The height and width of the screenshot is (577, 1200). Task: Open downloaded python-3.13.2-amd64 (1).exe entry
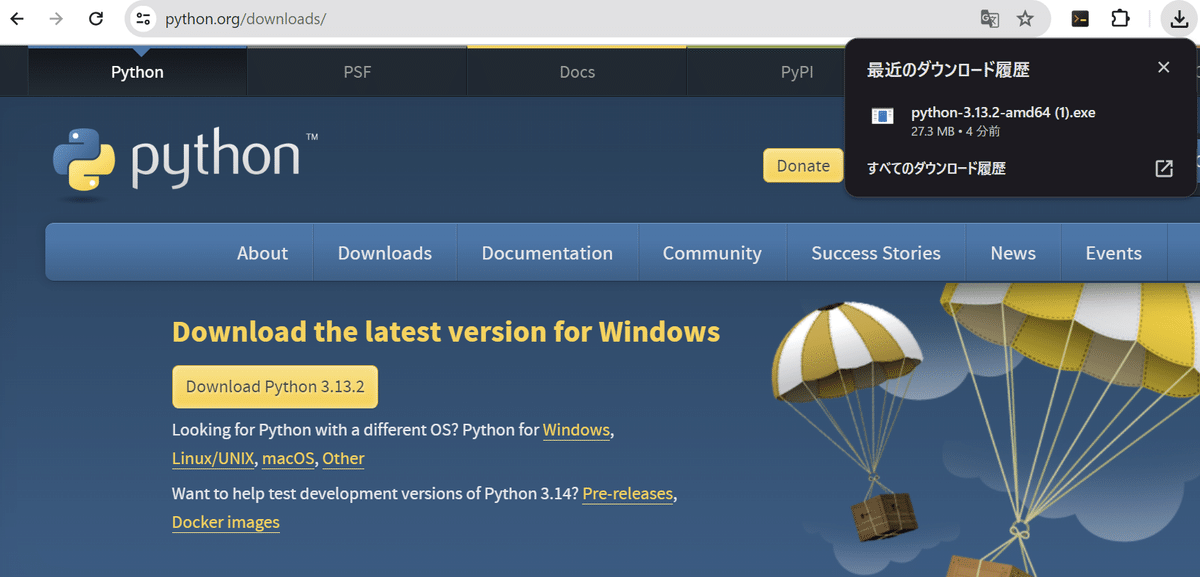tap(1020, 121)
